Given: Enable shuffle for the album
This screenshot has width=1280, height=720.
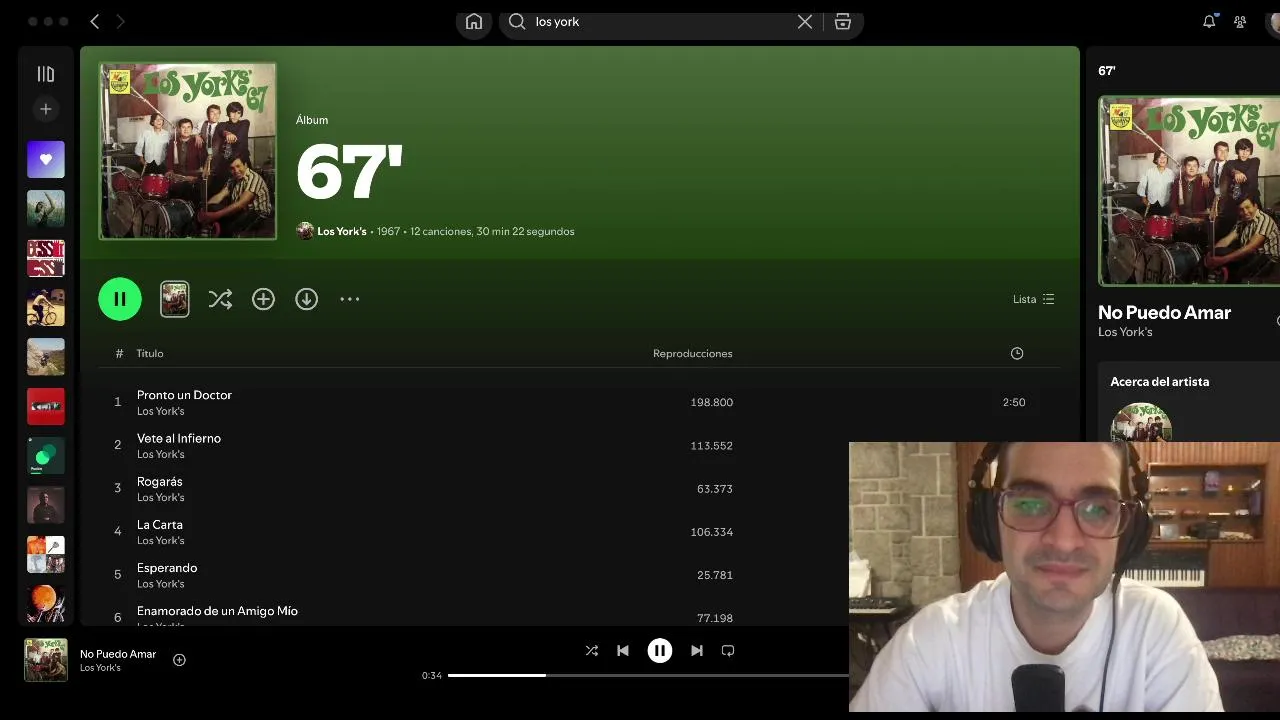Looking at the screenshot, I should point(220,299).
